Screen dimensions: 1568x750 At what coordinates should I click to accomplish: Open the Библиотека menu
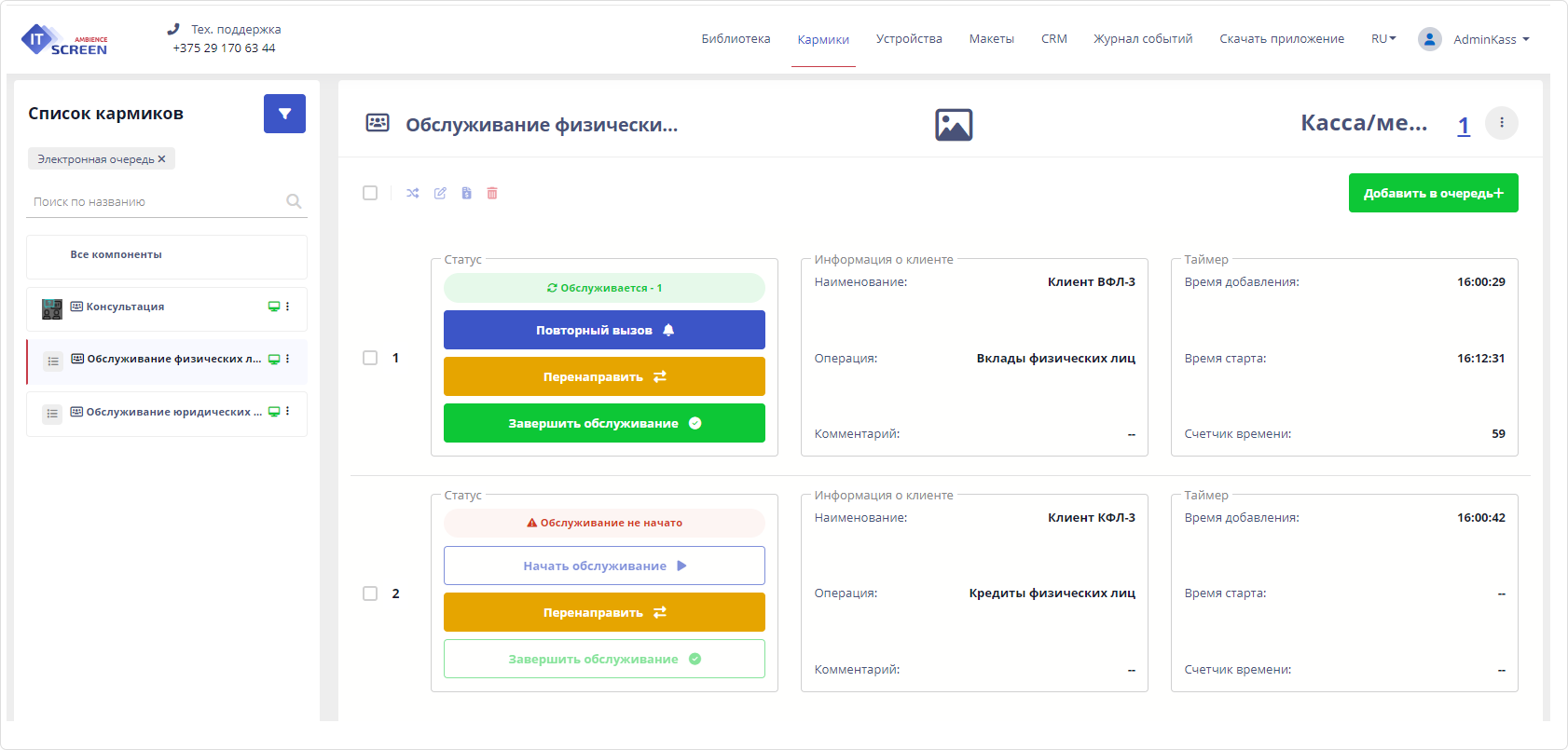[x=736, y=39]
